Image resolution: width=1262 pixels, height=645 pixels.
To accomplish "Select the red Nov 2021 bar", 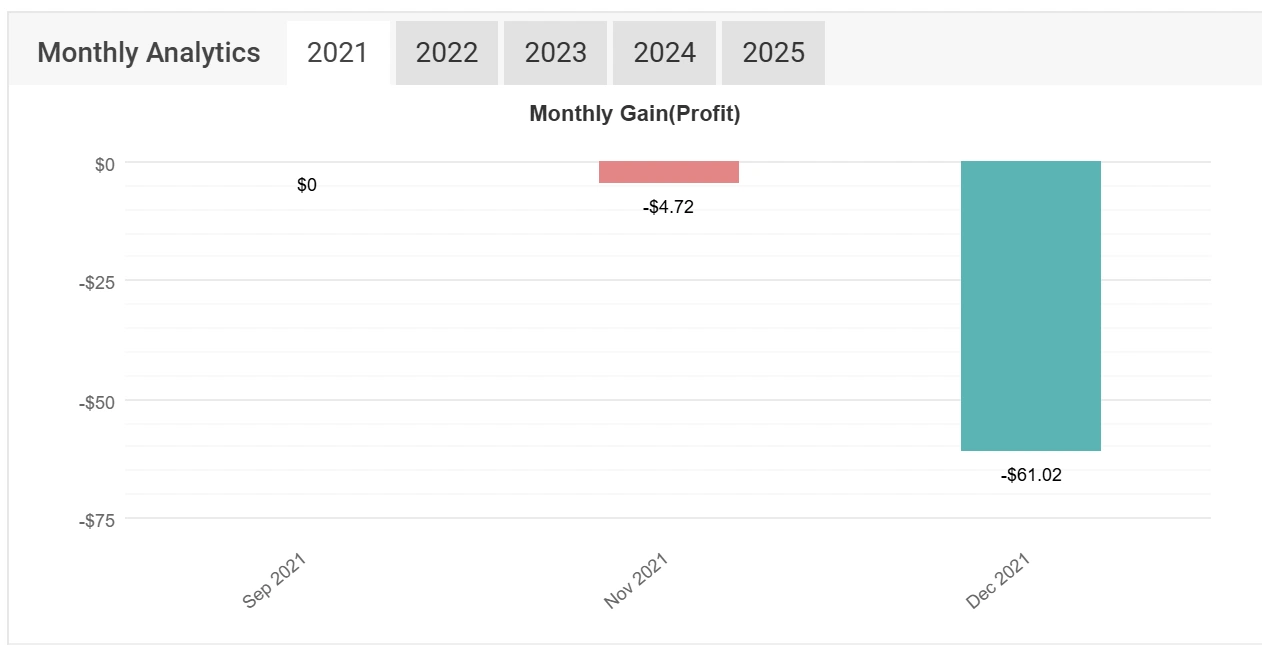I will coord(668,172).
